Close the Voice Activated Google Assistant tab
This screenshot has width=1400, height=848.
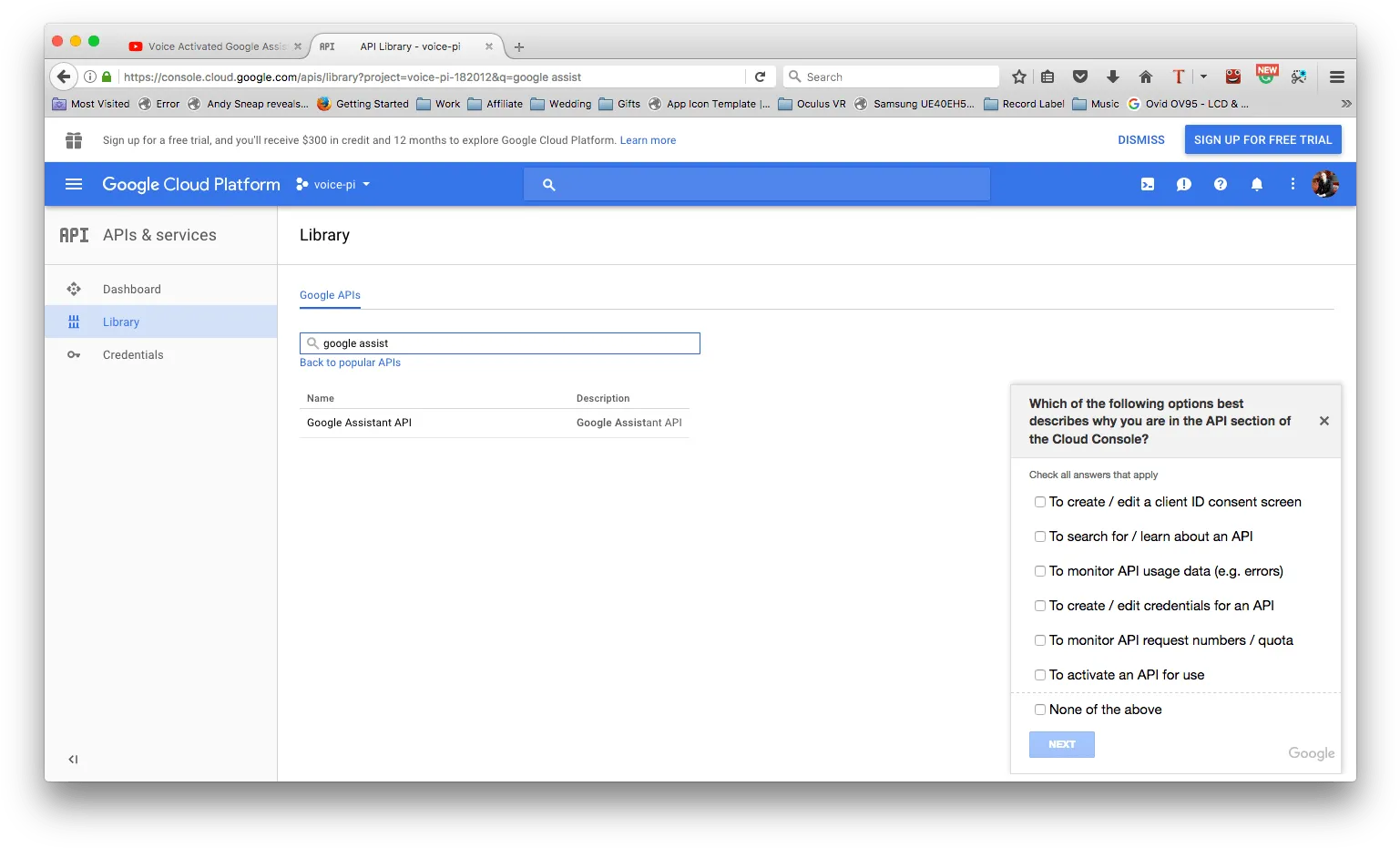[298, 46]
